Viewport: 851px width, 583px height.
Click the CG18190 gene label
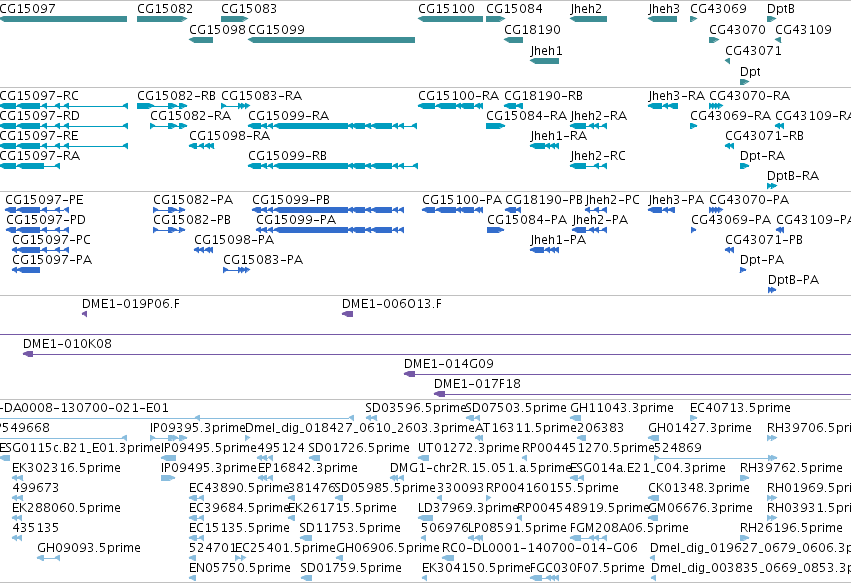click(532, 29)
